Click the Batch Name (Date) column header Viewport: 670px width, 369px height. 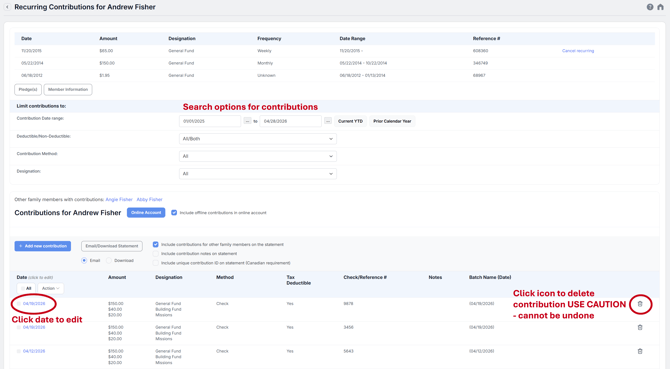click(x=490, y=278)
